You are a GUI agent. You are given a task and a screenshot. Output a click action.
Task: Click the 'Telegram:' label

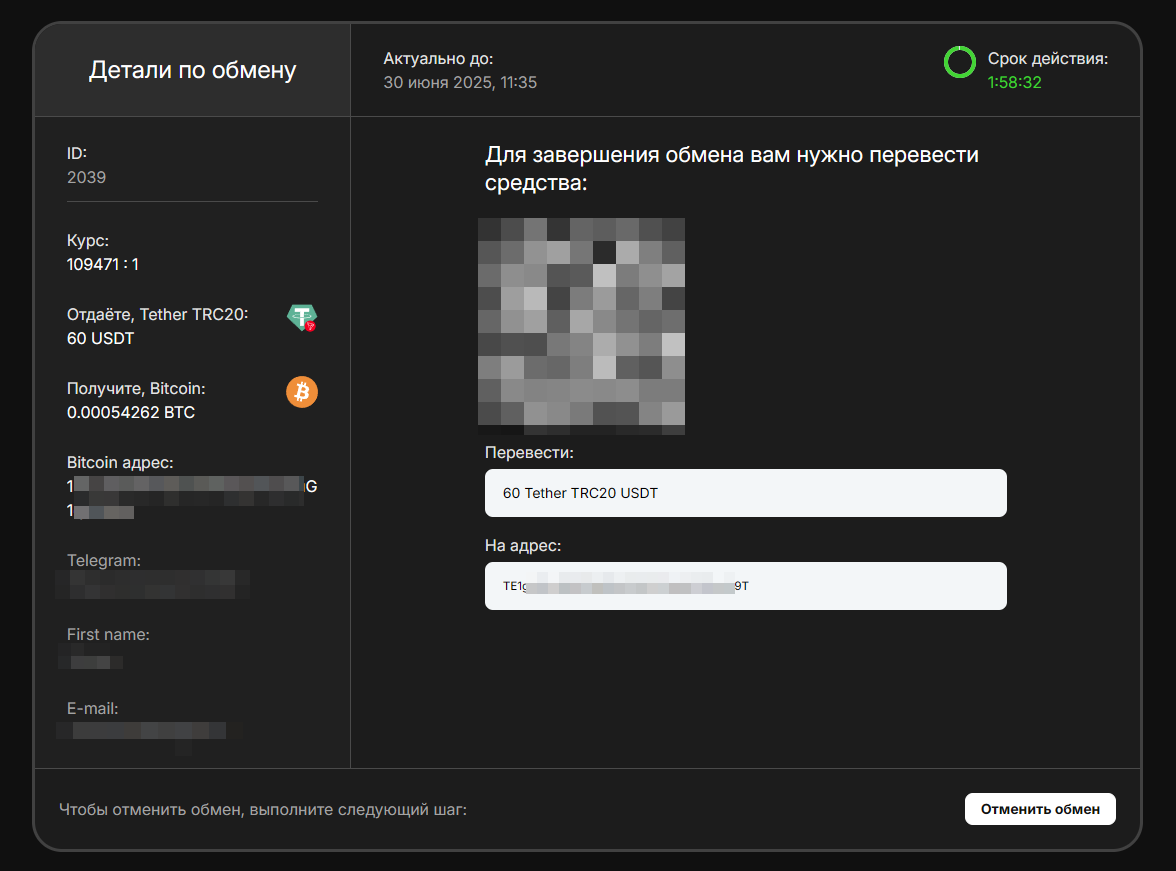(104, 560)
